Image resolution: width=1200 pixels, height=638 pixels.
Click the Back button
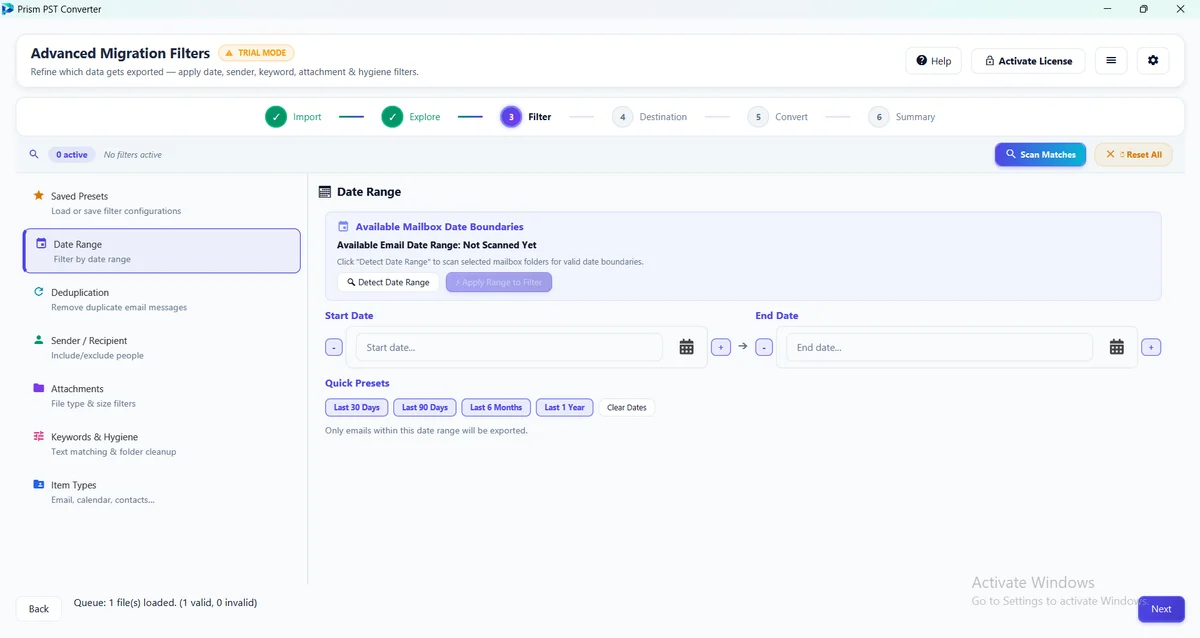[39, 608]
